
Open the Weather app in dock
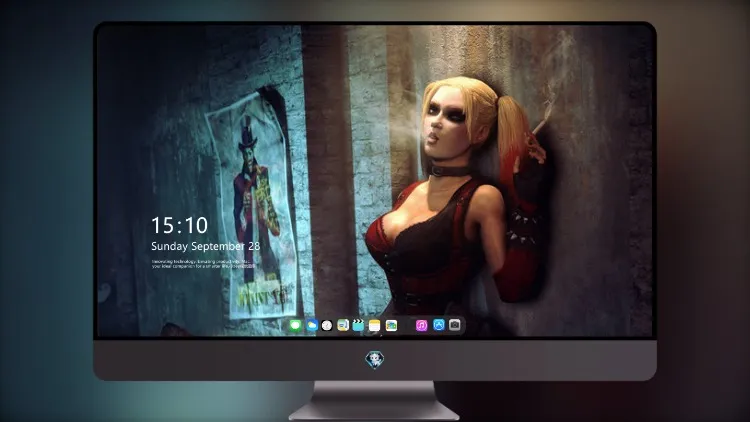point(312,325)
